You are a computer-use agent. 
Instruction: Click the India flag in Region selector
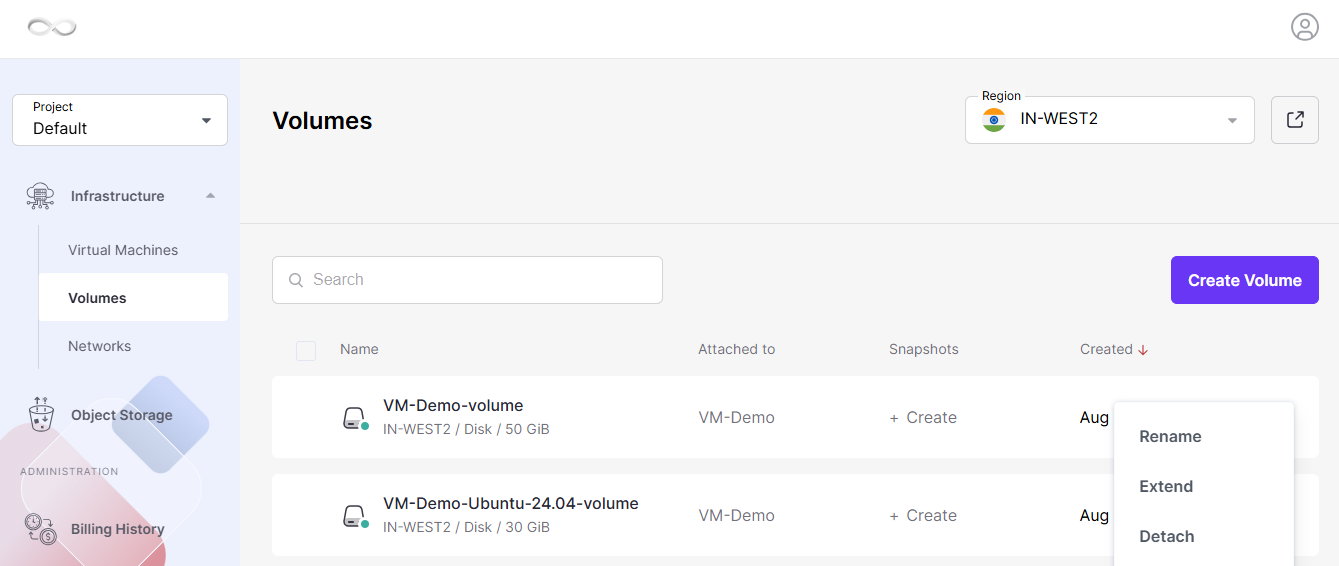[x=994, y=120]
